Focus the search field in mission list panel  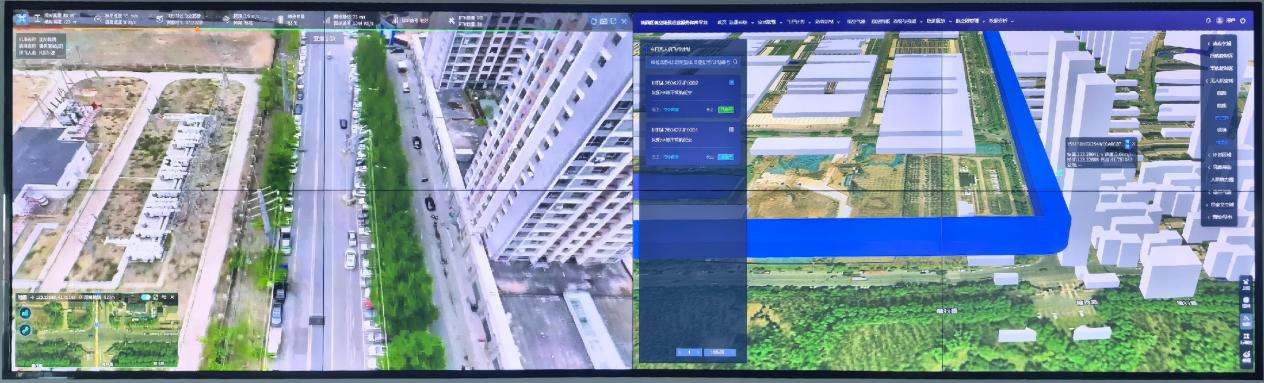pos(695,62)
